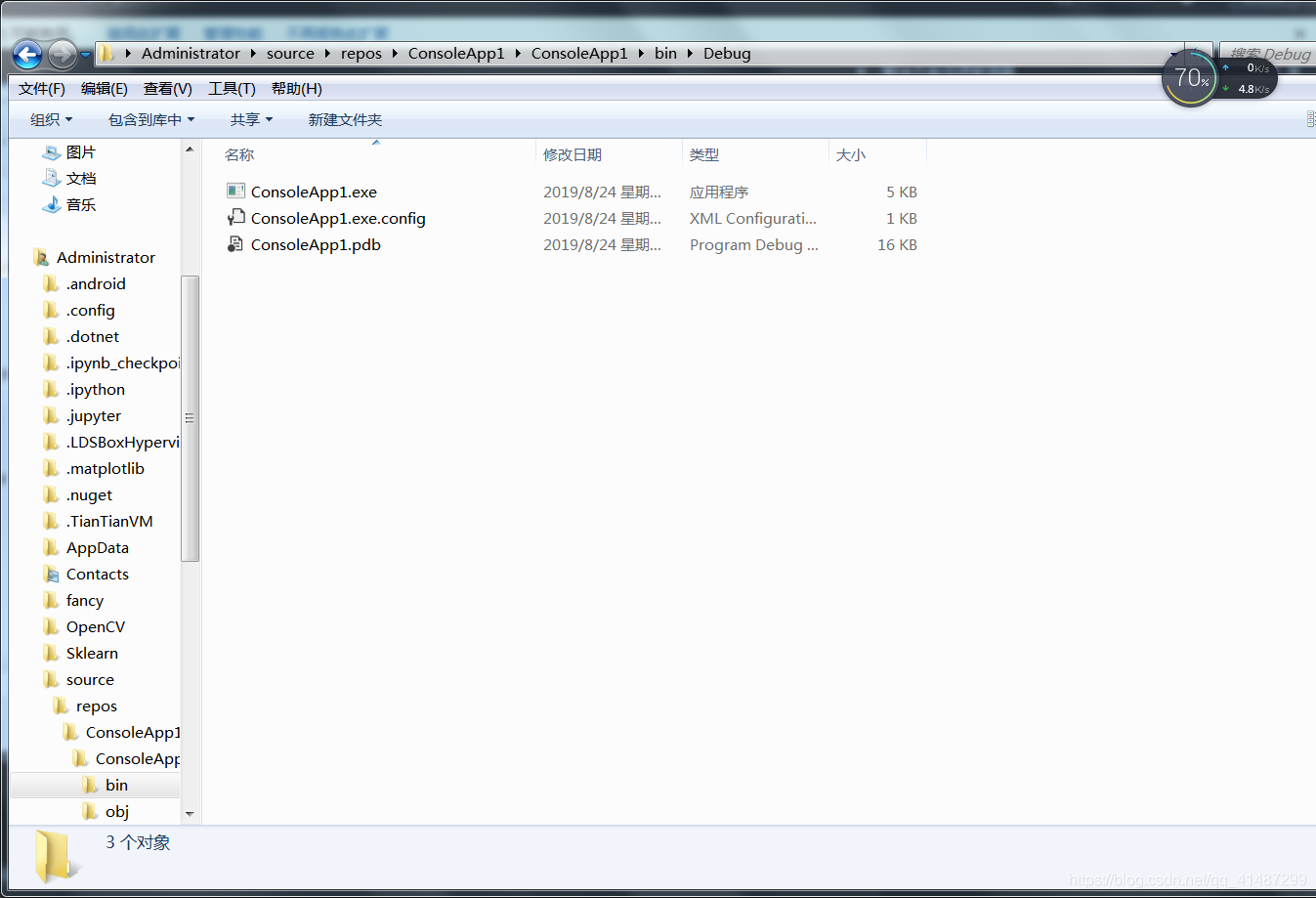
Task: Click the search Debug input field
Action: click(1267, 54)
